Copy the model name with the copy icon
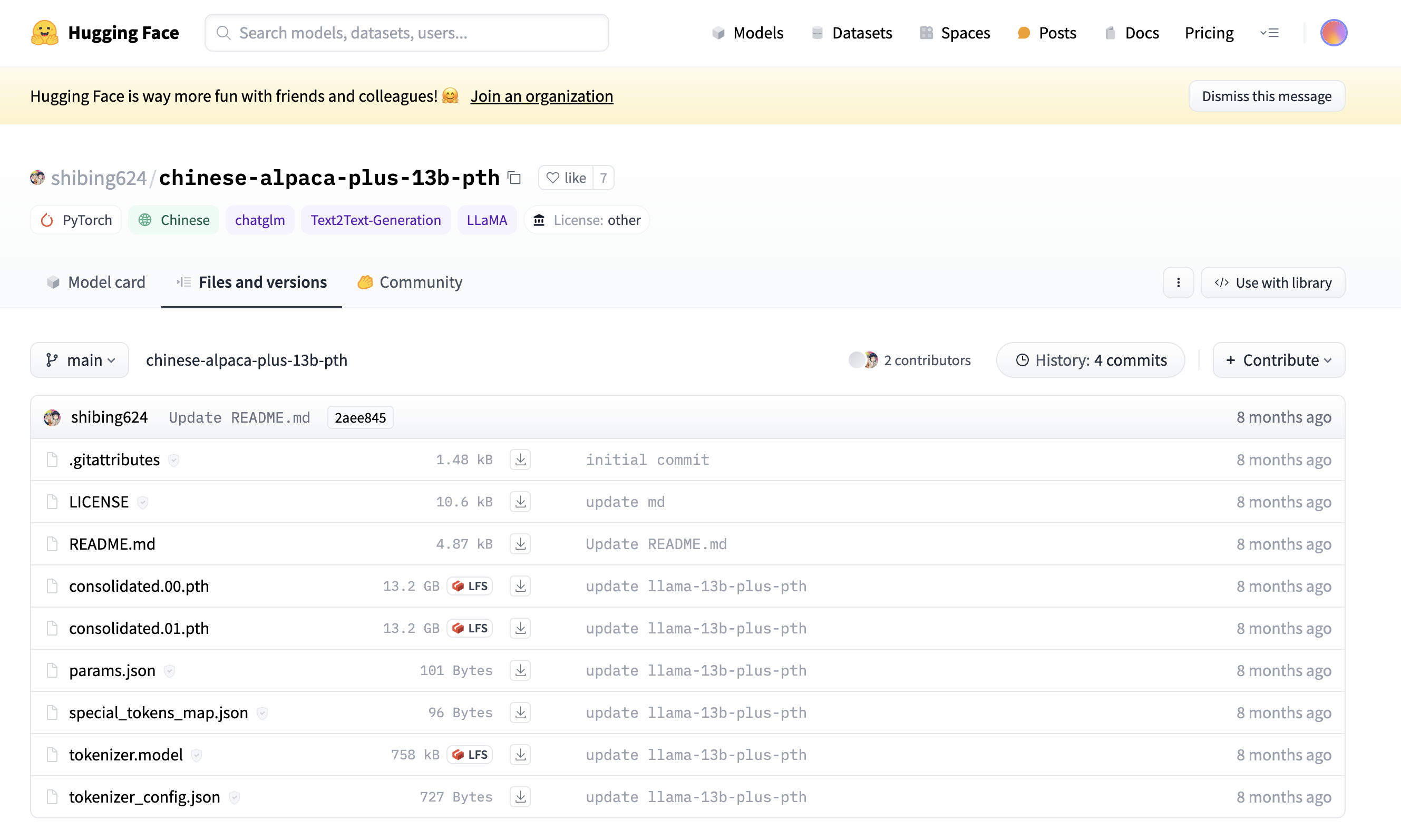Image resolution: width=1401 pixels, height=840 pixels. 514,178
